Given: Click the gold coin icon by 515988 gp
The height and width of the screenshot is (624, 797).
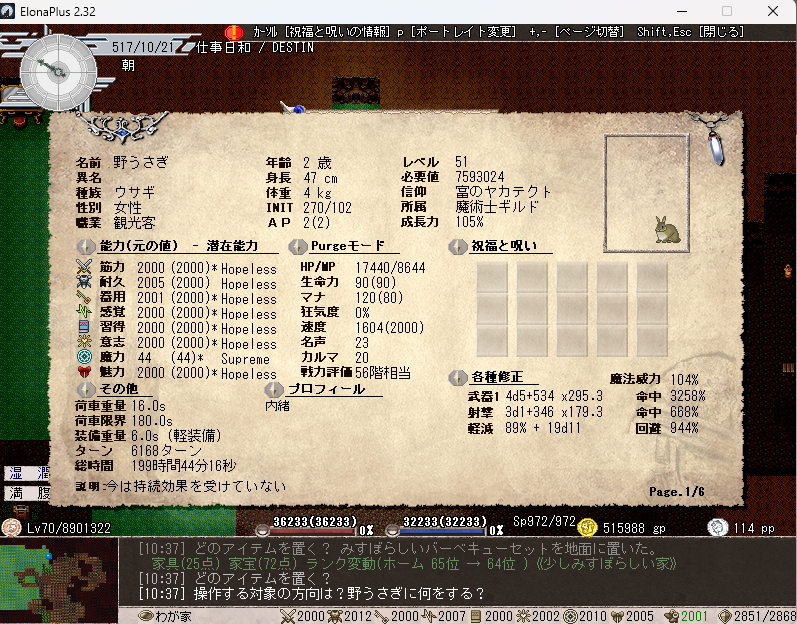Looking at the screenshot, I should [x=587, y=528].
